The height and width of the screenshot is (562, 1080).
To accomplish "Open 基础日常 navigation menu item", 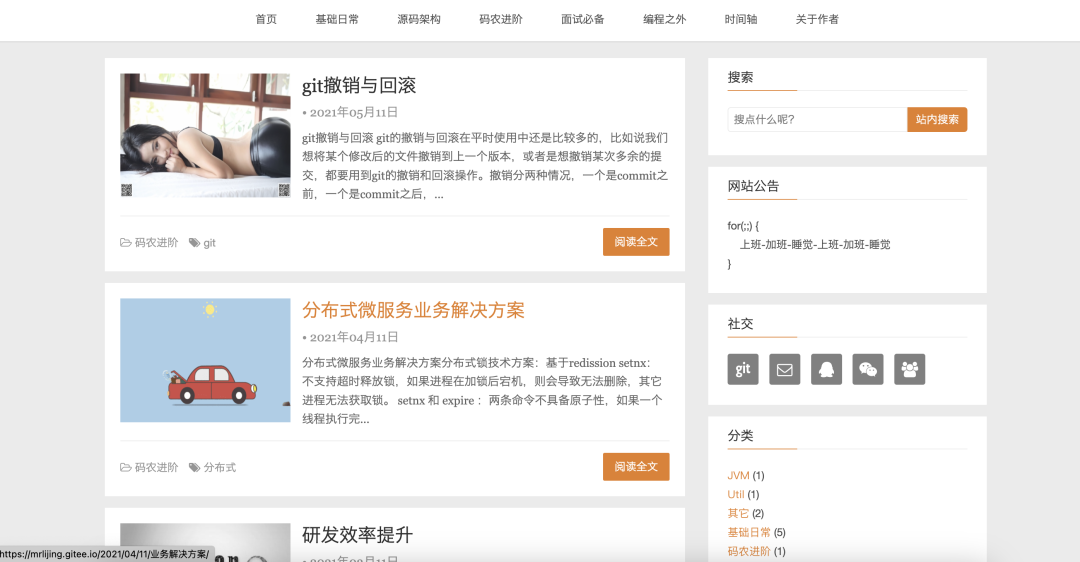I will click(x=337, y=19).
